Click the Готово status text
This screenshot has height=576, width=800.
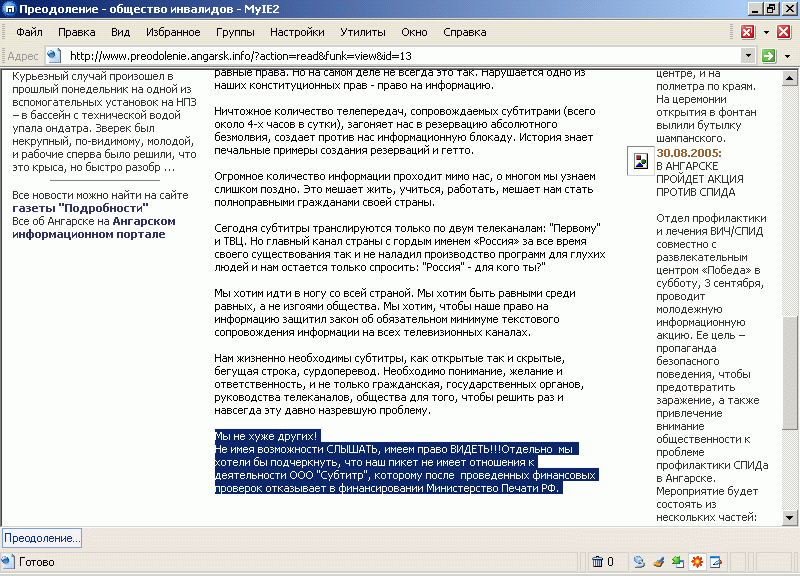[x=37, y=562]
